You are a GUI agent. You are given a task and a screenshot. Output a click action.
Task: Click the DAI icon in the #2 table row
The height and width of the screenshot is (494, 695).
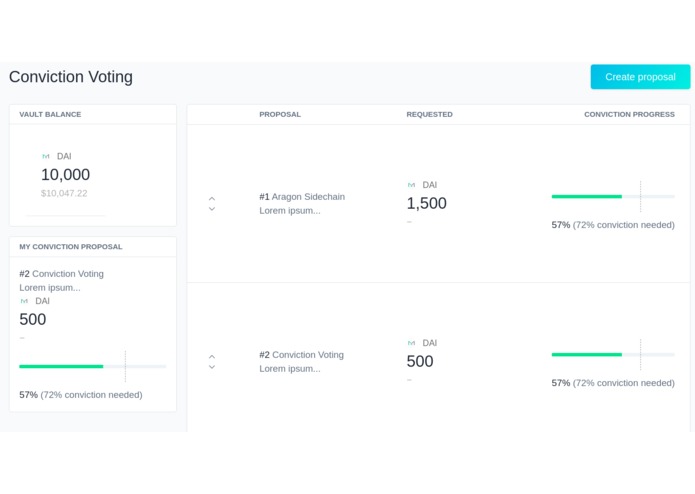pyautogui.click(x=411, y=343)
